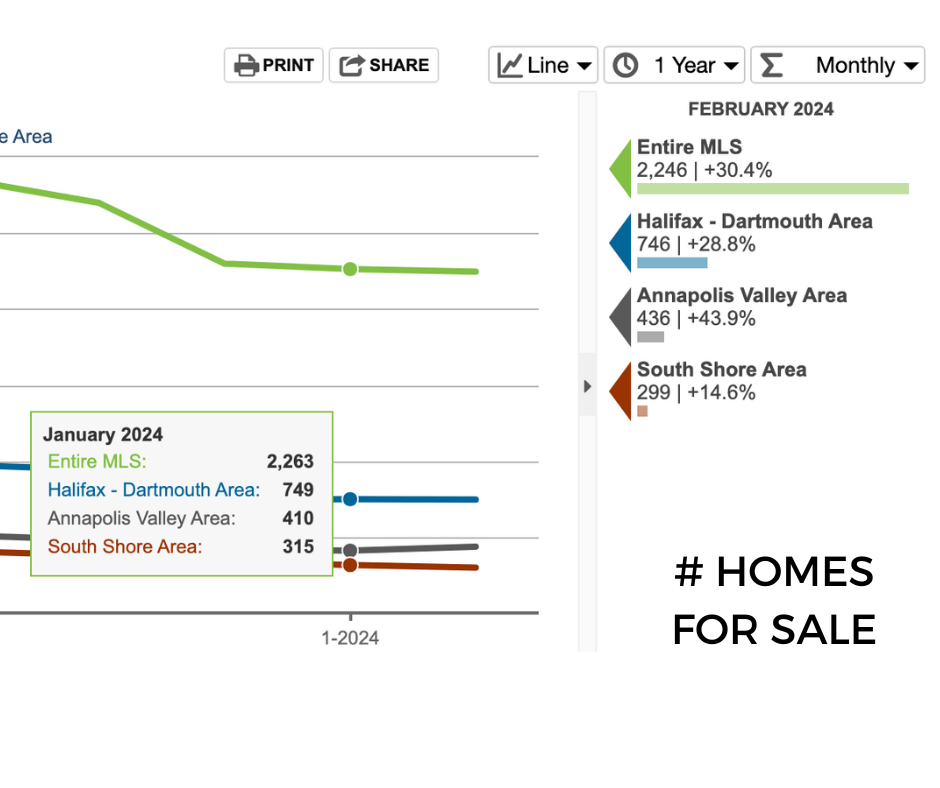Click the green data point on Entire MLS line
The width and height of the screenshot is (940, 788).
point(350,269)
